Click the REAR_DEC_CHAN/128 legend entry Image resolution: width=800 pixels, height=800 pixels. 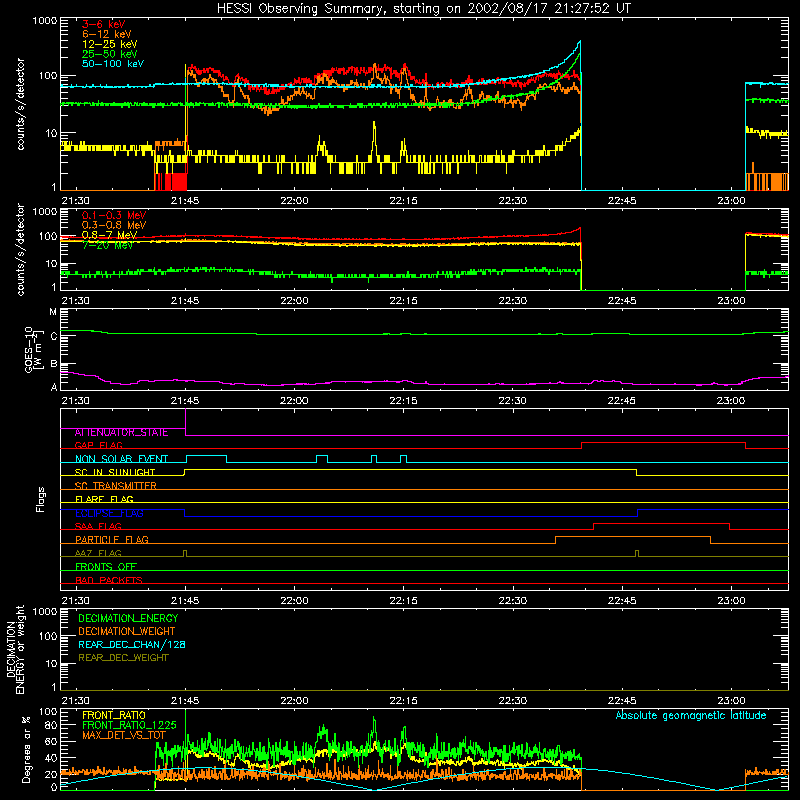coord(132,644)
